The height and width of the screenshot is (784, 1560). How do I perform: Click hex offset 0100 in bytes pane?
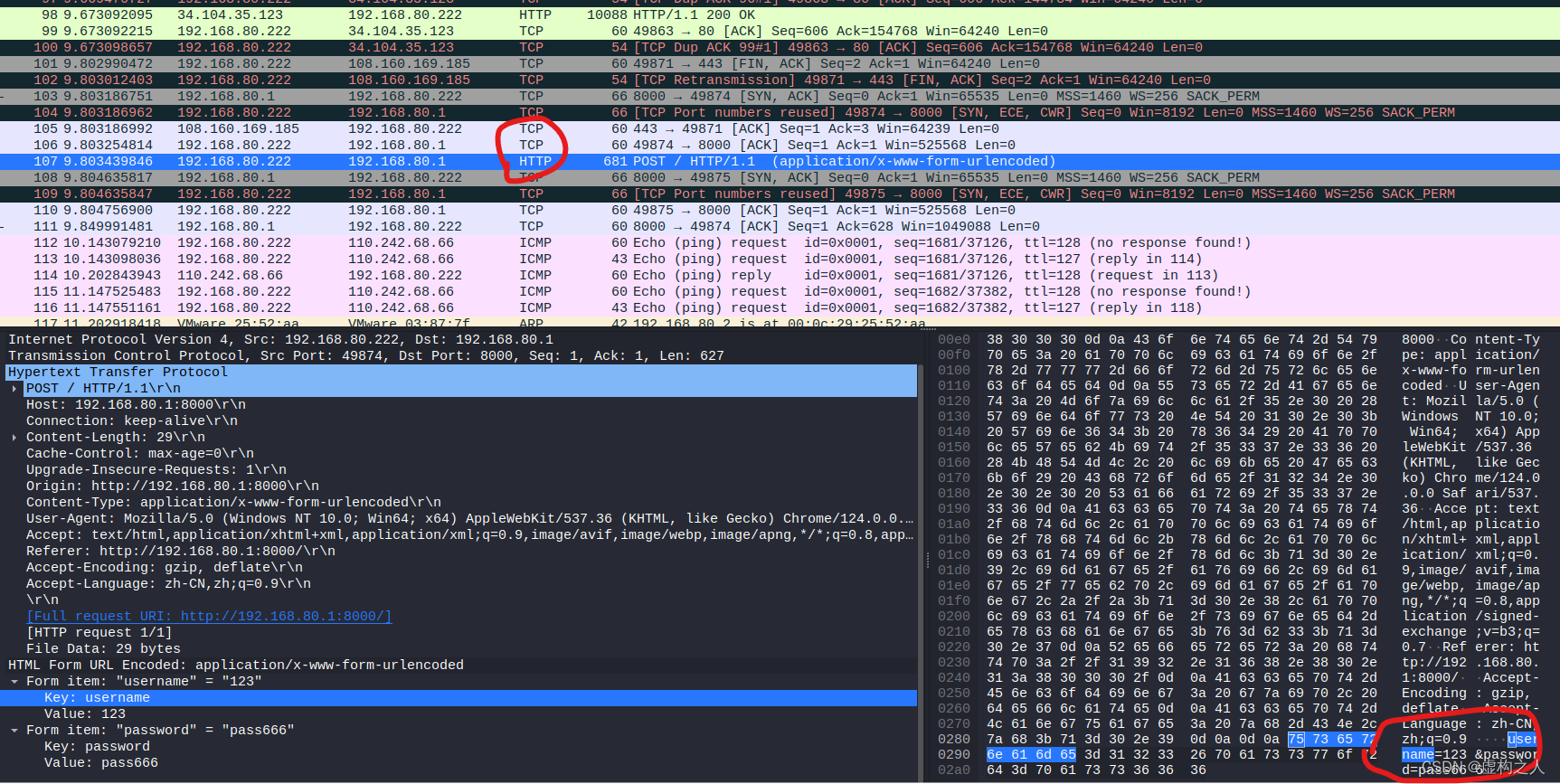pyautogui.click(x=954, y=370)
